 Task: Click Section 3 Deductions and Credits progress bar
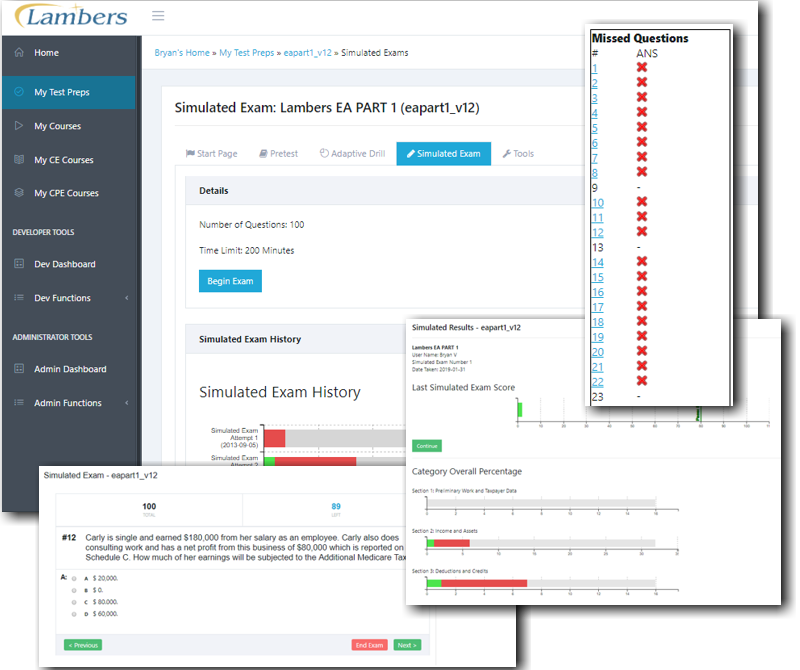click(x=541, y=583)
